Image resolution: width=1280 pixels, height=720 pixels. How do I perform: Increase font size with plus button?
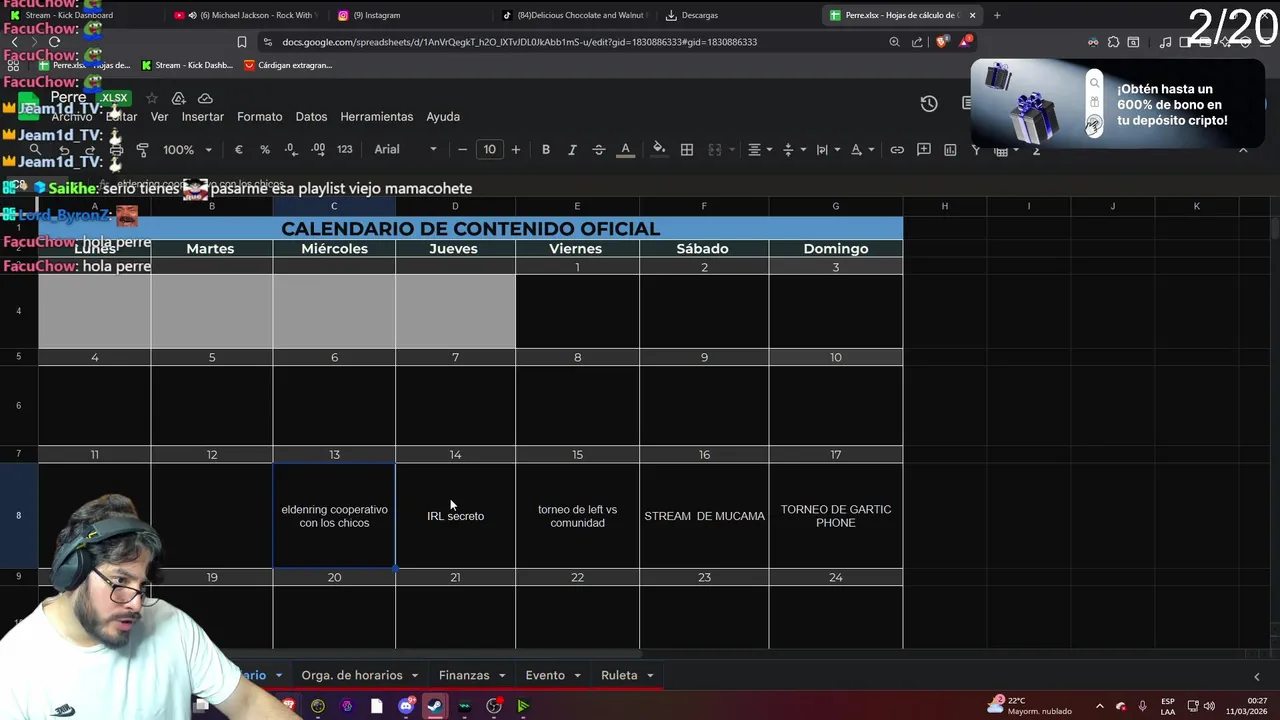coord(516,149)
